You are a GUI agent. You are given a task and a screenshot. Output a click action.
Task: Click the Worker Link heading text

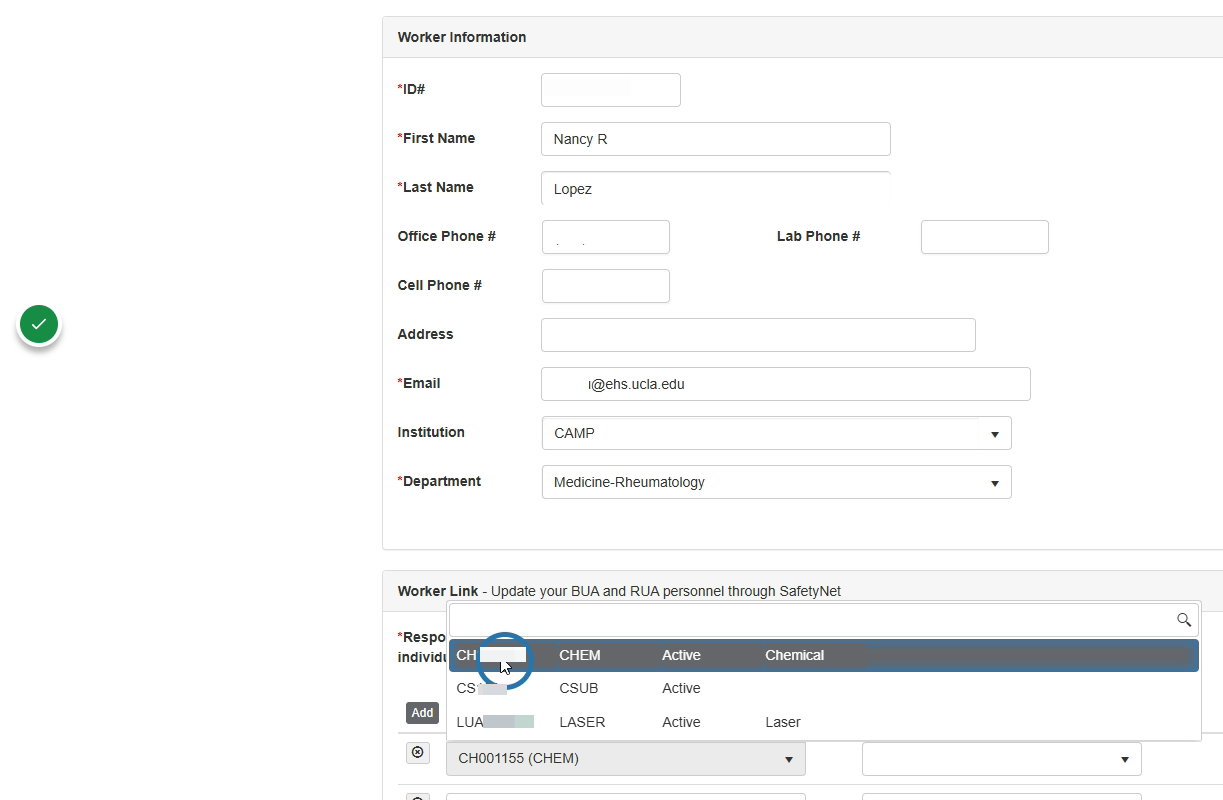[x=436, y=591]
